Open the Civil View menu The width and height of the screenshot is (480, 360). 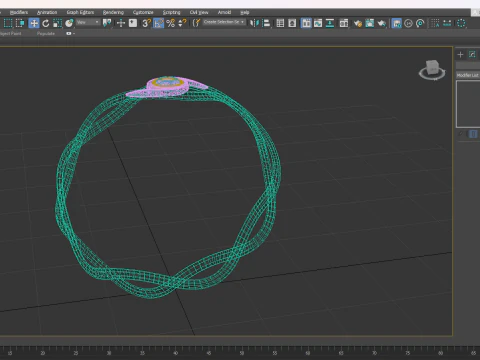point(199,12)
